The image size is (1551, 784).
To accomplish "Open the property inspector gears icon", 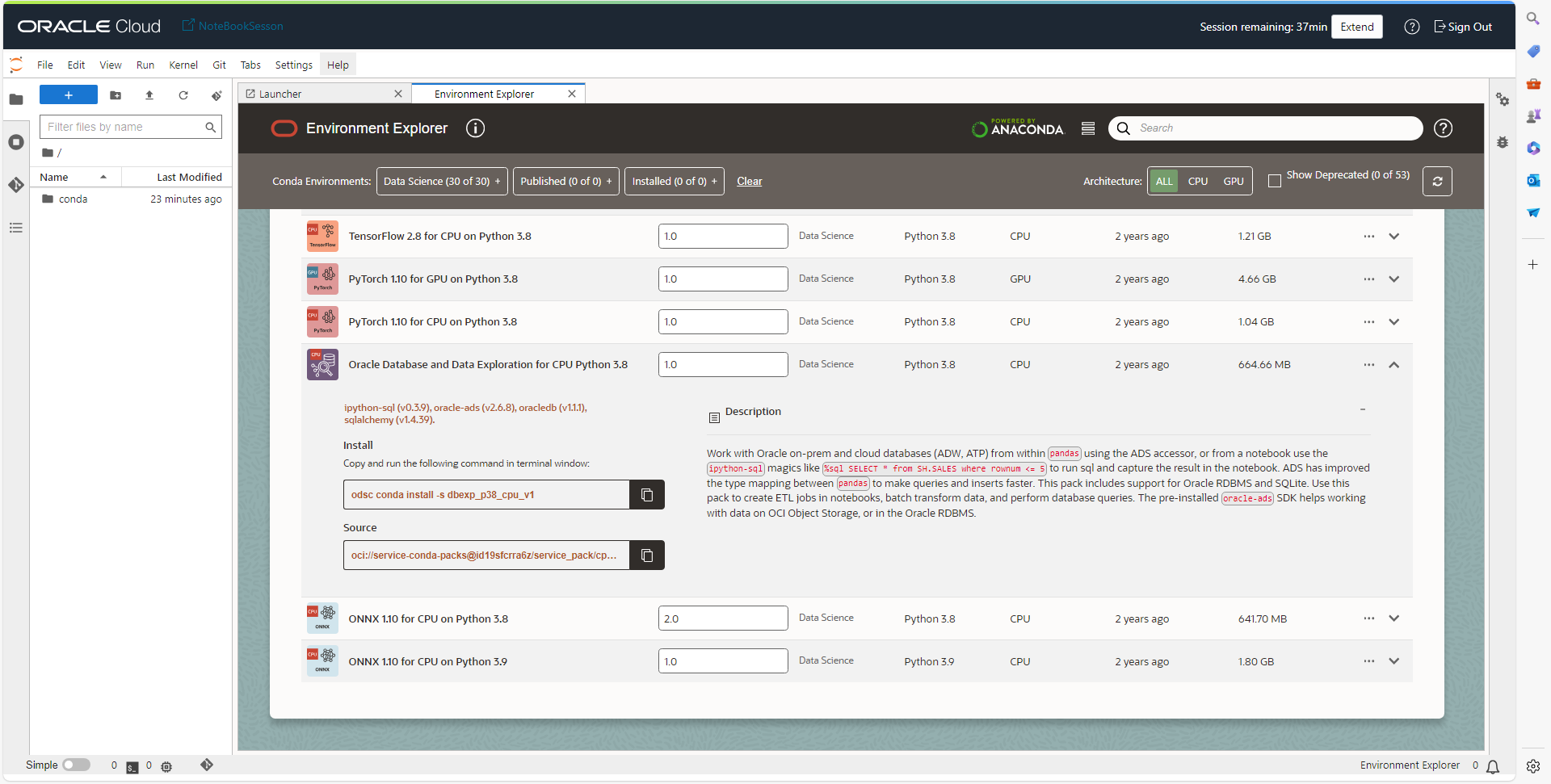I will (1503, 99).
